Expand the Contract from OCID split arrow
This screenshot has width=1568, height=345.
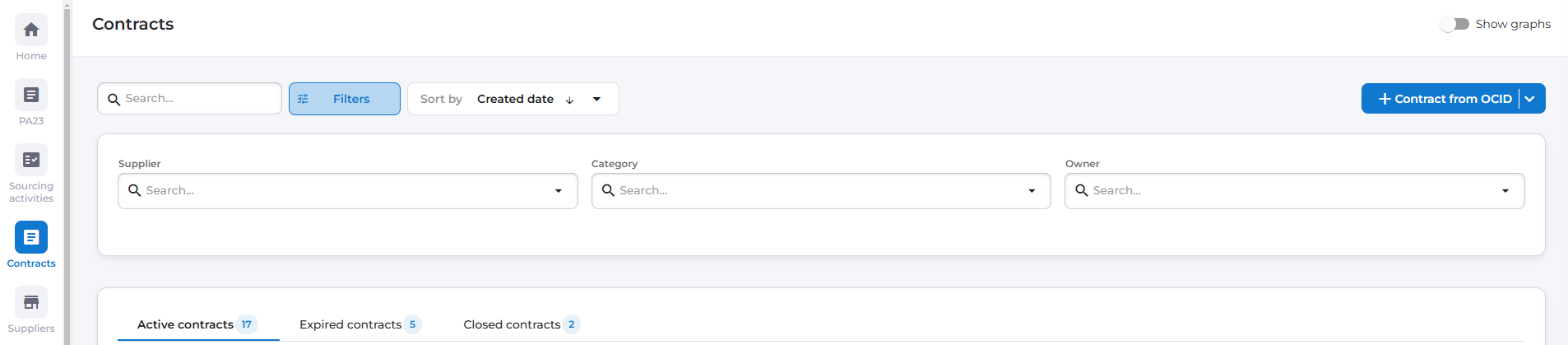tap(1530, 99)
